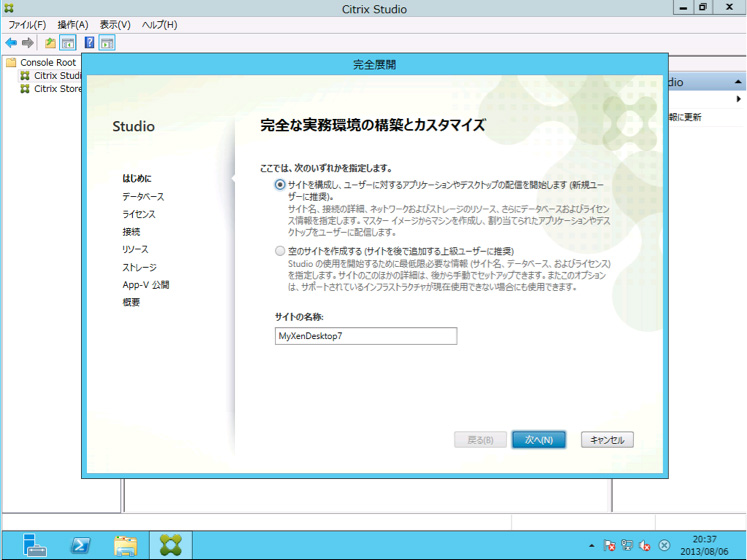Toggle the Show/Hide Action Pane toolbar icon

[107, 43]
